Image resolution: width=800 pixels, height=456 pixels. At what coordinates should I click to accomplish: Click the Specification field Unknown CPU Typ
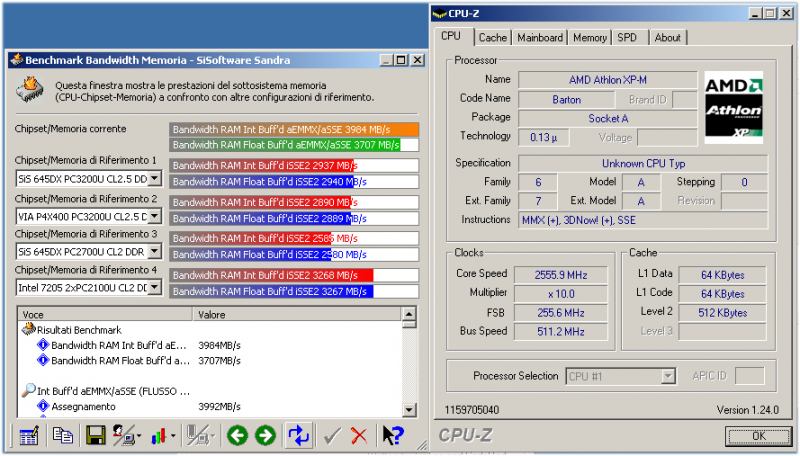pos(643,163)
